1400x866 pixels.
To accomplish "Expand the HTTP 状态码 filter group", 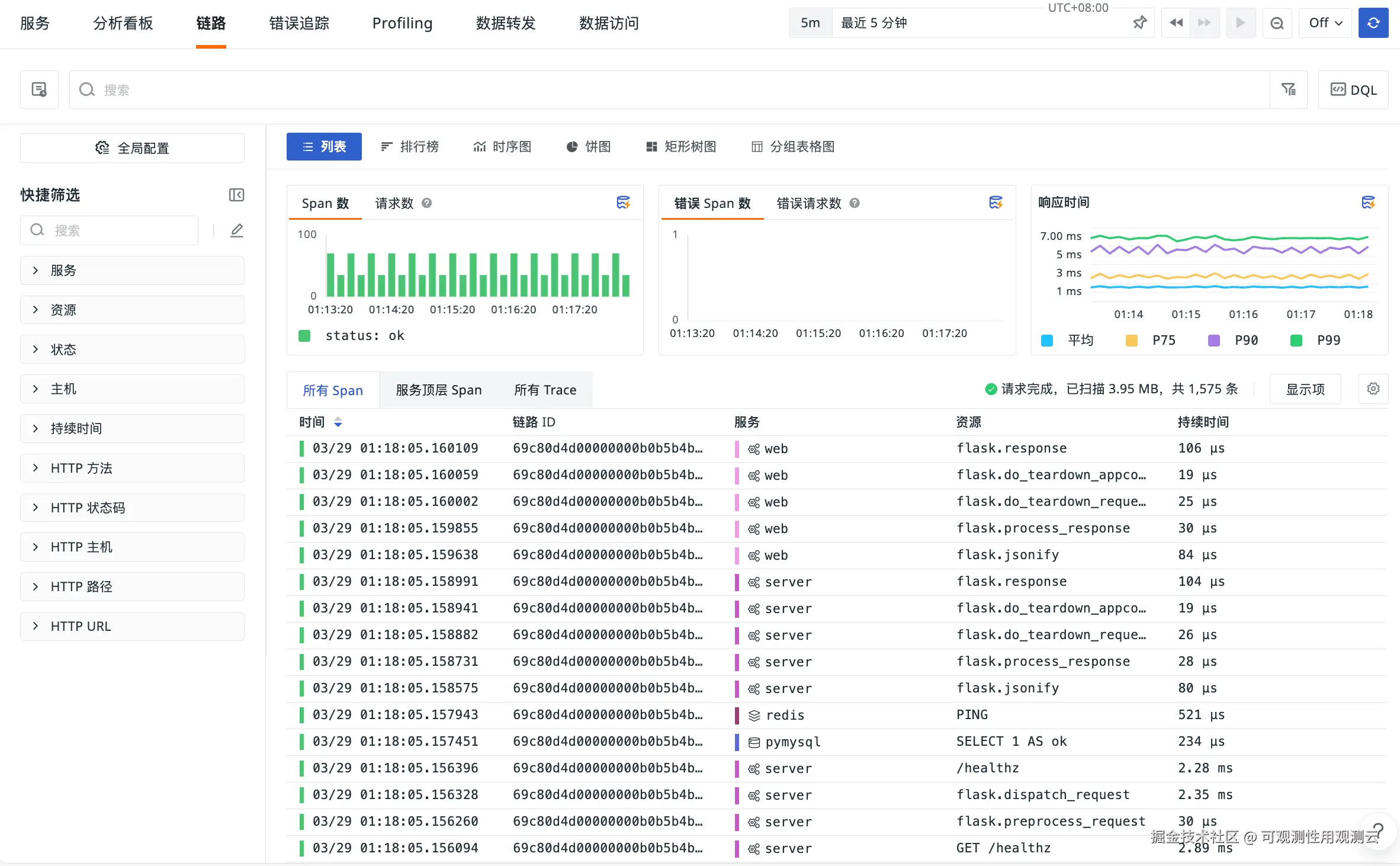I will pos(132,508).
